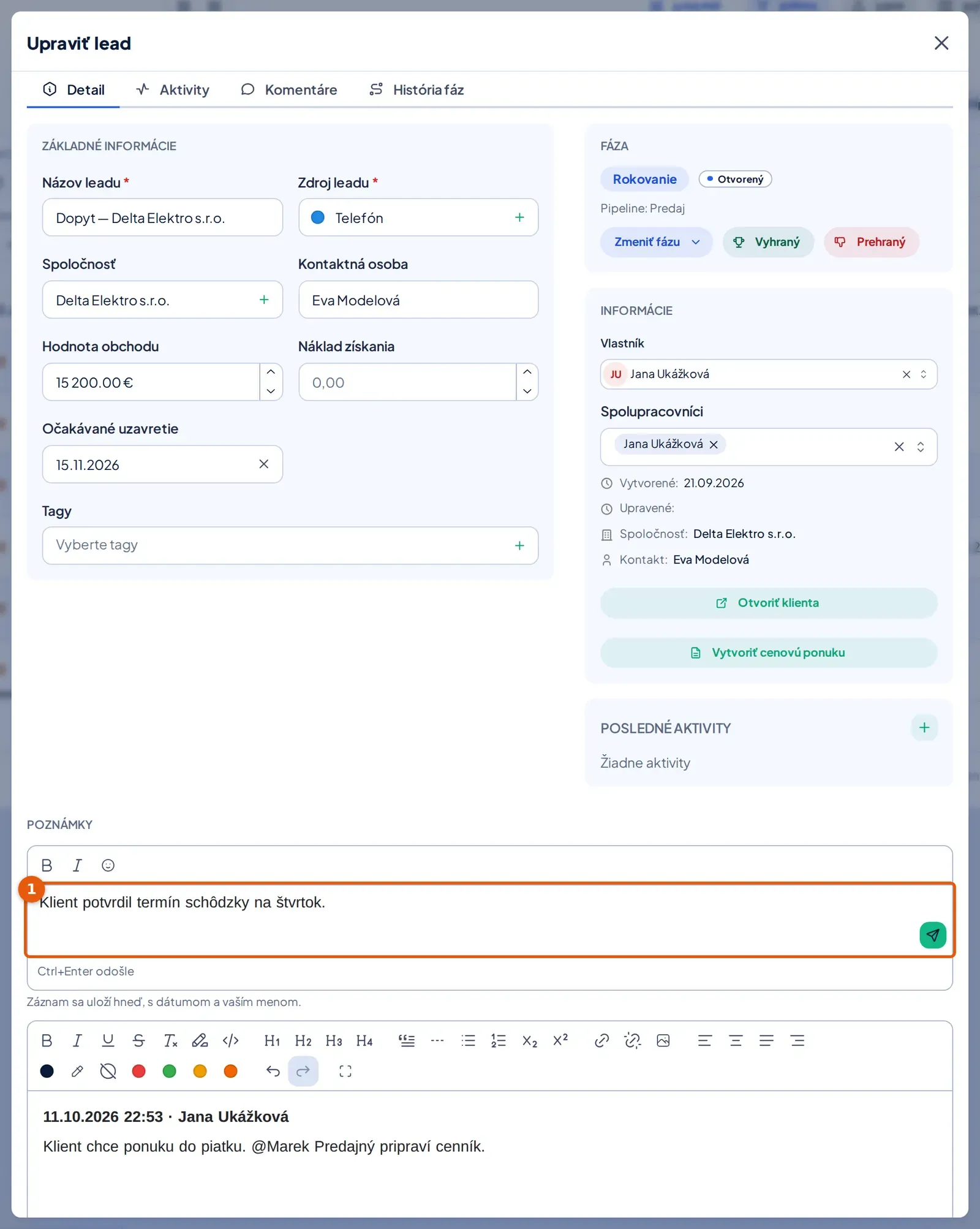Screen dimensions: 980x1229
Task: Click Vytvoriť cenovú ponuku button
Action: [768, 653]
